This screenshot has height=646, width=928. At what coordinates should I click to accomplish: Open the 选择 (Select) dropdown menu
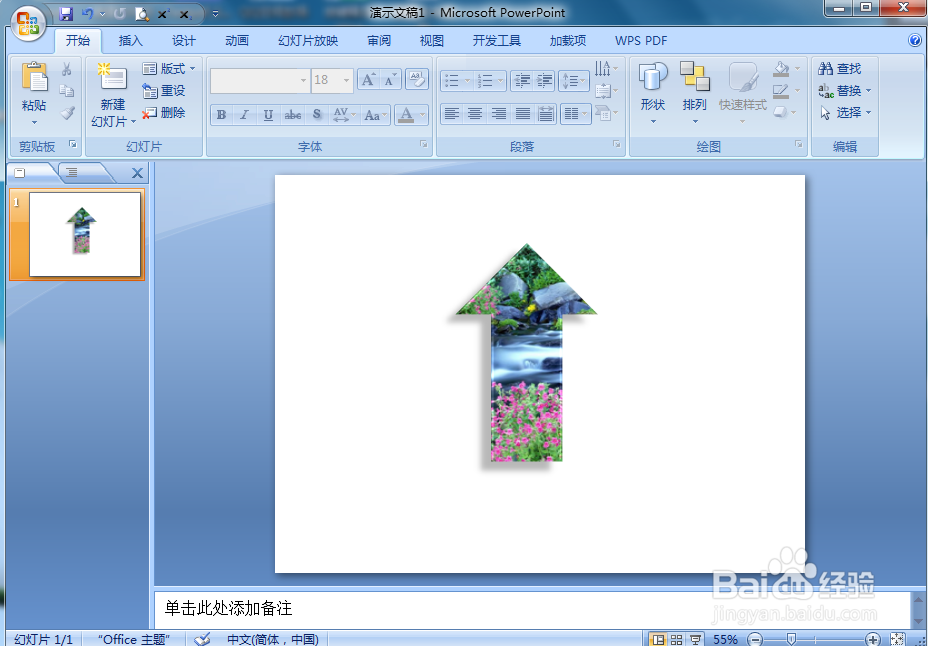[850, 112]
